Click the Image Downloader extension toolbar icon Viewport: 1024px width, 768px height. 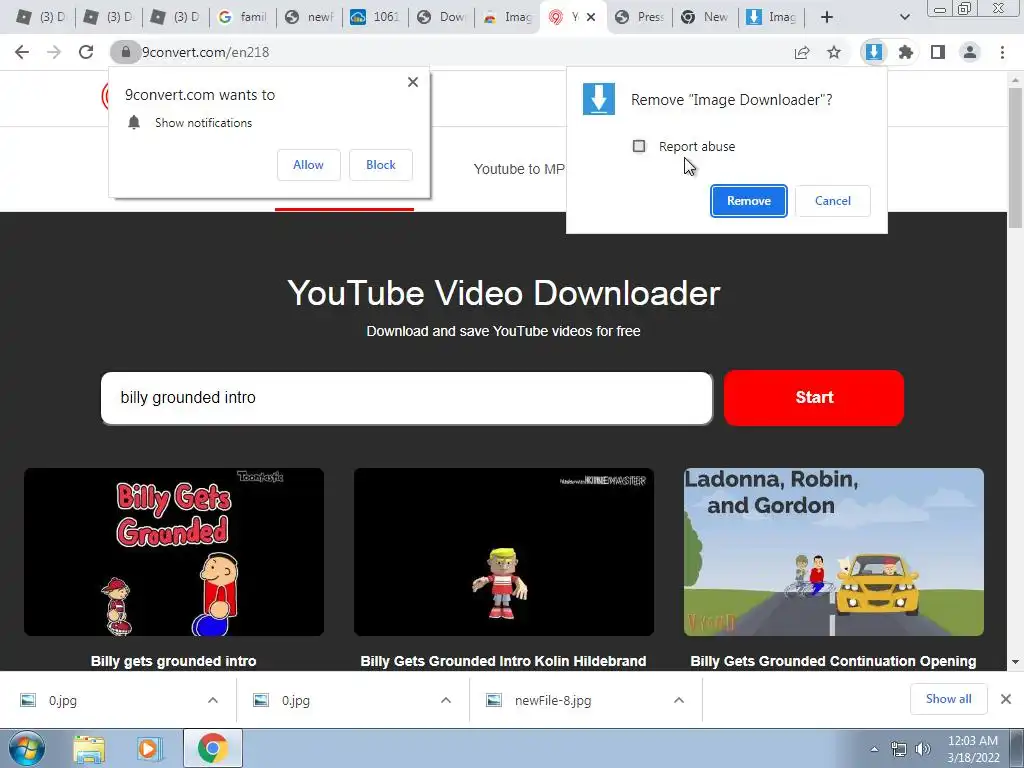[x=873, y=52]
